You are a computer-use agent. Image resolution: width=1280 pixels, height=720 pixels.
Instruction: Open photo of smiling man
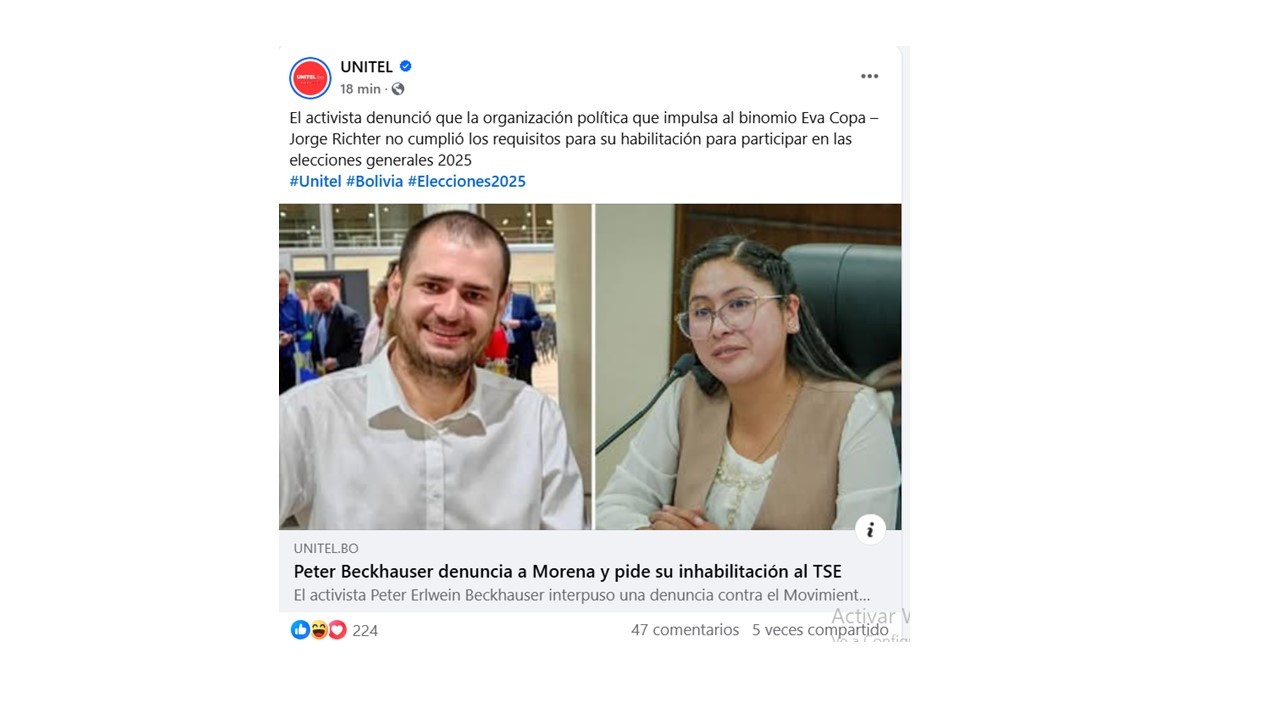[435, 367]
